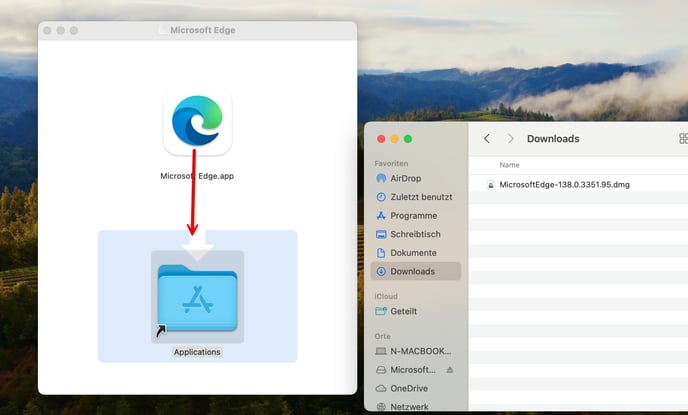Click the Microsoft disk drive icon in sidebar
The image size is (688, 415).
pyautogui.click(x=381, y=370)
